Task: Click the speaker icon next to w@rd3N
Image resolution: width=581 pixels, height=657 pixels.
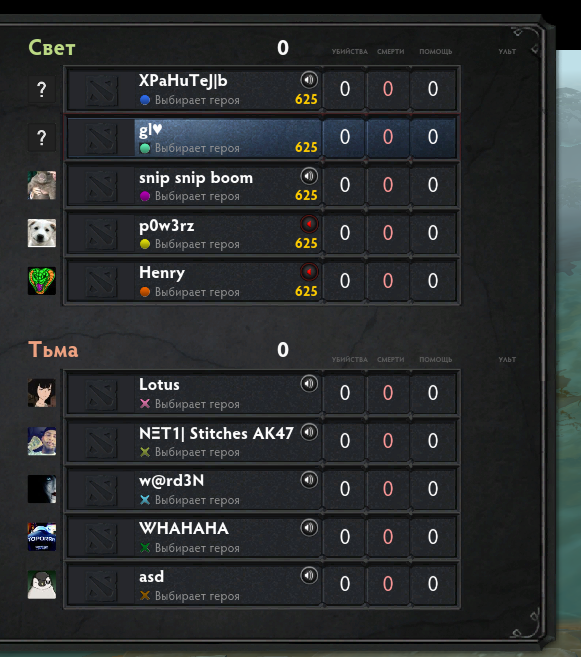Action: 309,480
